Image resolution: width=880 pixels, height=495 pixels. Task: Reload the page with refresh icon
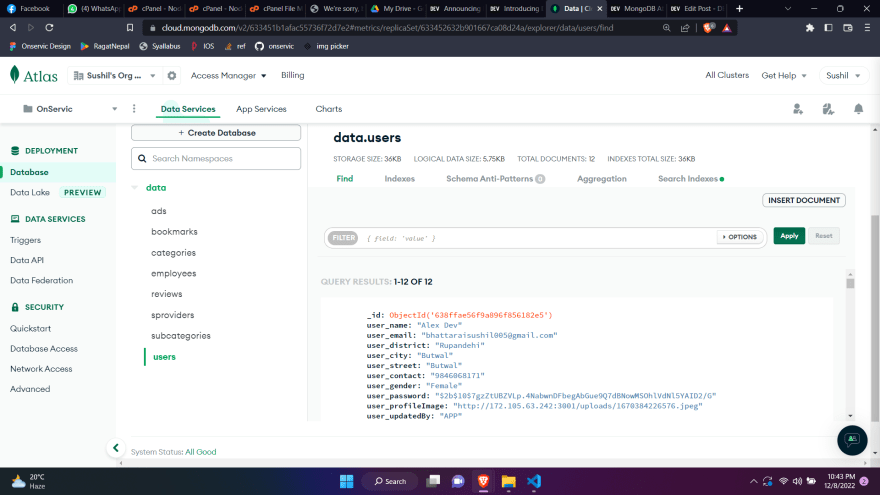pos(49,28)
